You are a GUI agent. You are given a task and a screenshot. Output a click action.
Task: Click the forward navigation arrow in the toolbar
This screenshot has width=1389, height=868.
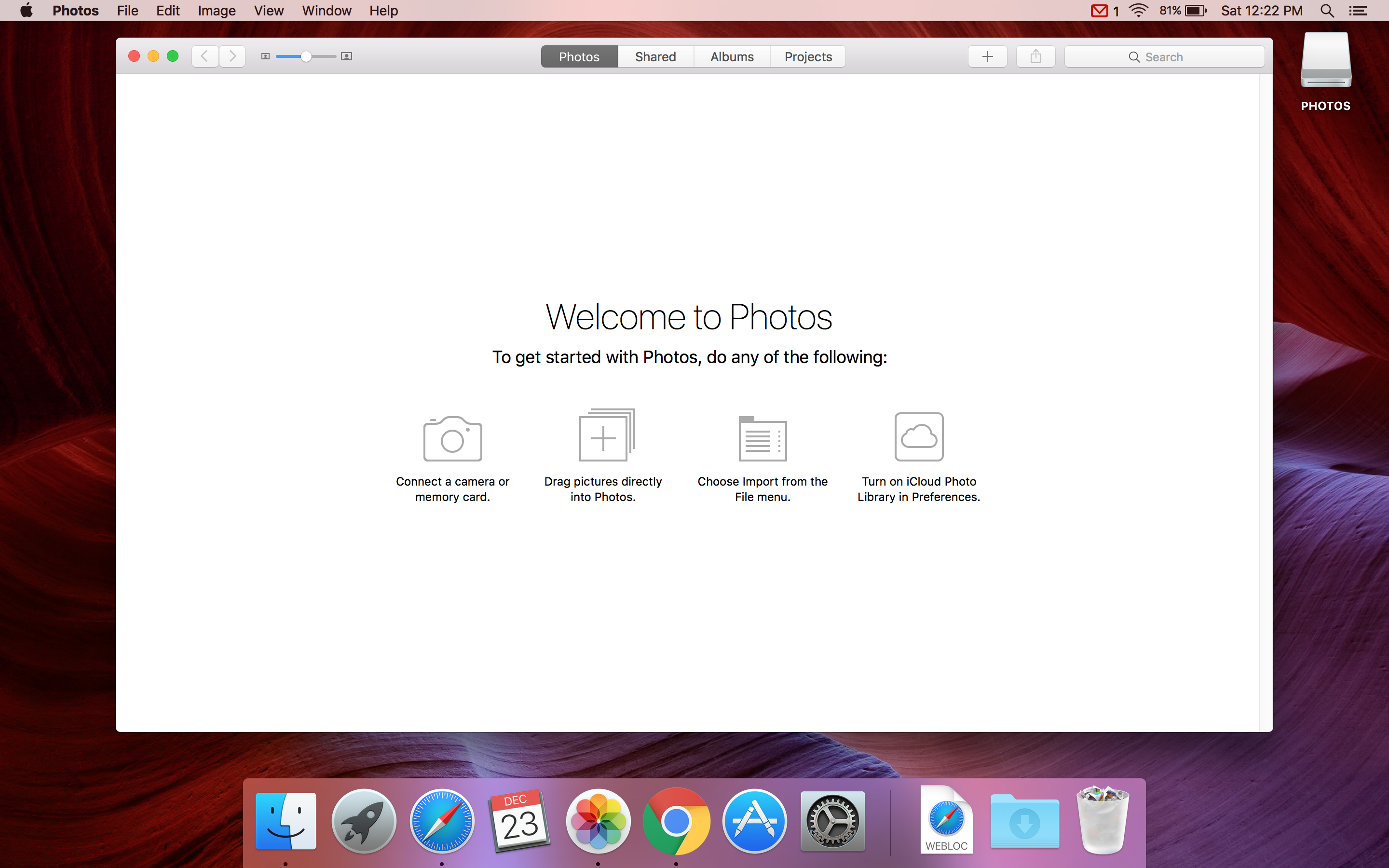pyautogui.click(x=232, y=56)
